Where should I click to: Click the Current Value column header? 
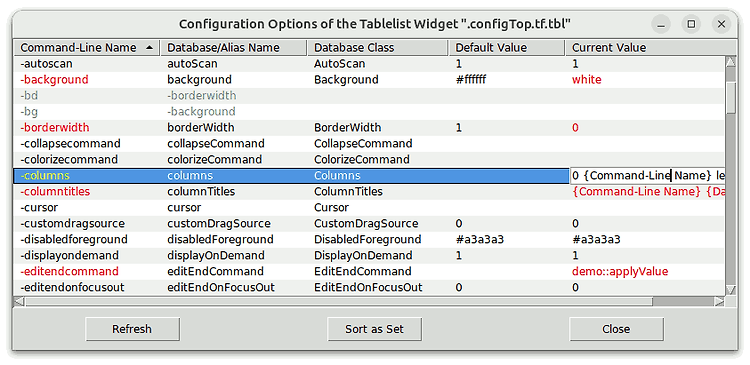[651, 48]
